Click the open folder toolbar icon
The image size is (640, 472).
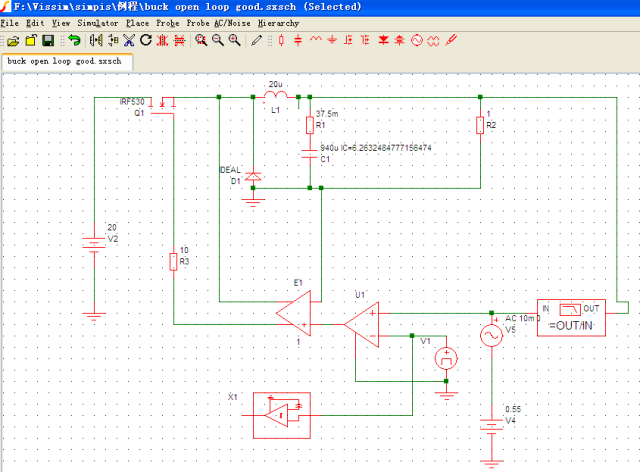(x=13, y=40)
